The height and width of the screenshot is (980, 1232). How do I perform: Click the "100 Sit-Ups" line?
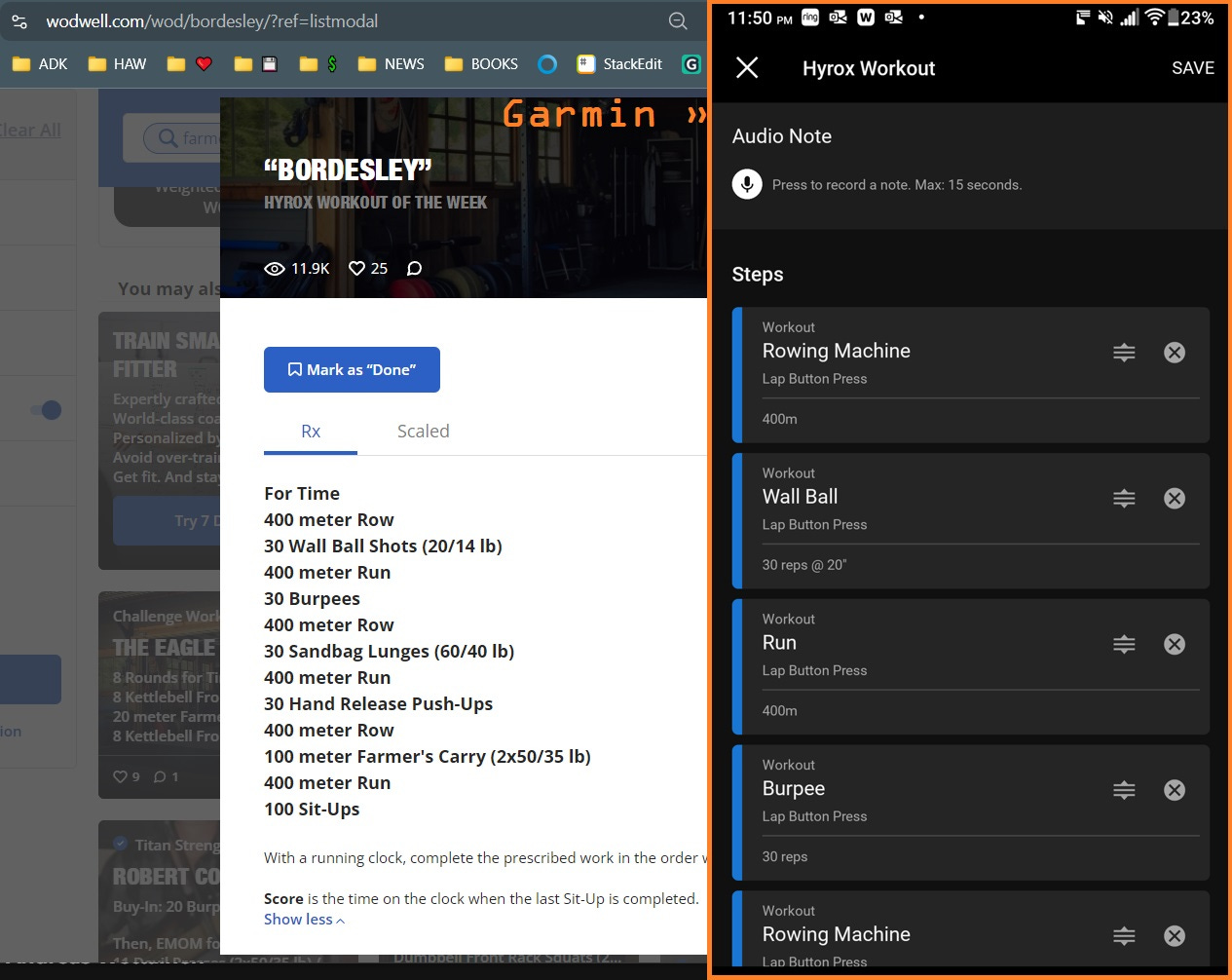point(312,810)
